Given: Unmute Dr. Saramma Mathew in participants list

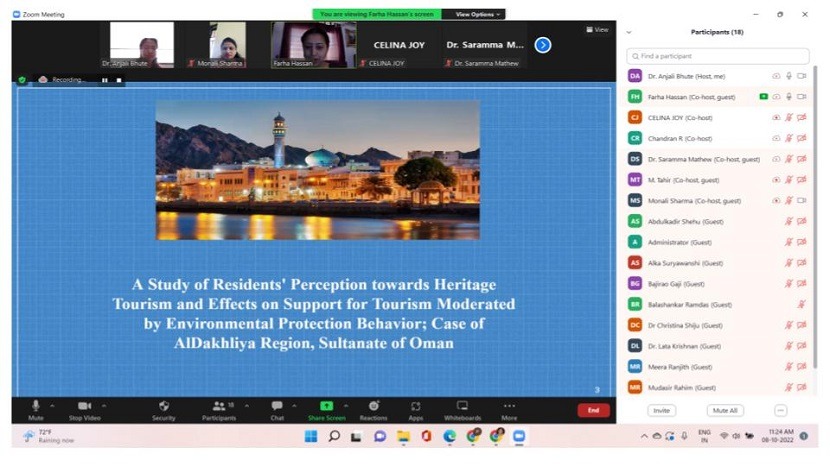Looking at the screenshot, I should [x=789, y=159].
